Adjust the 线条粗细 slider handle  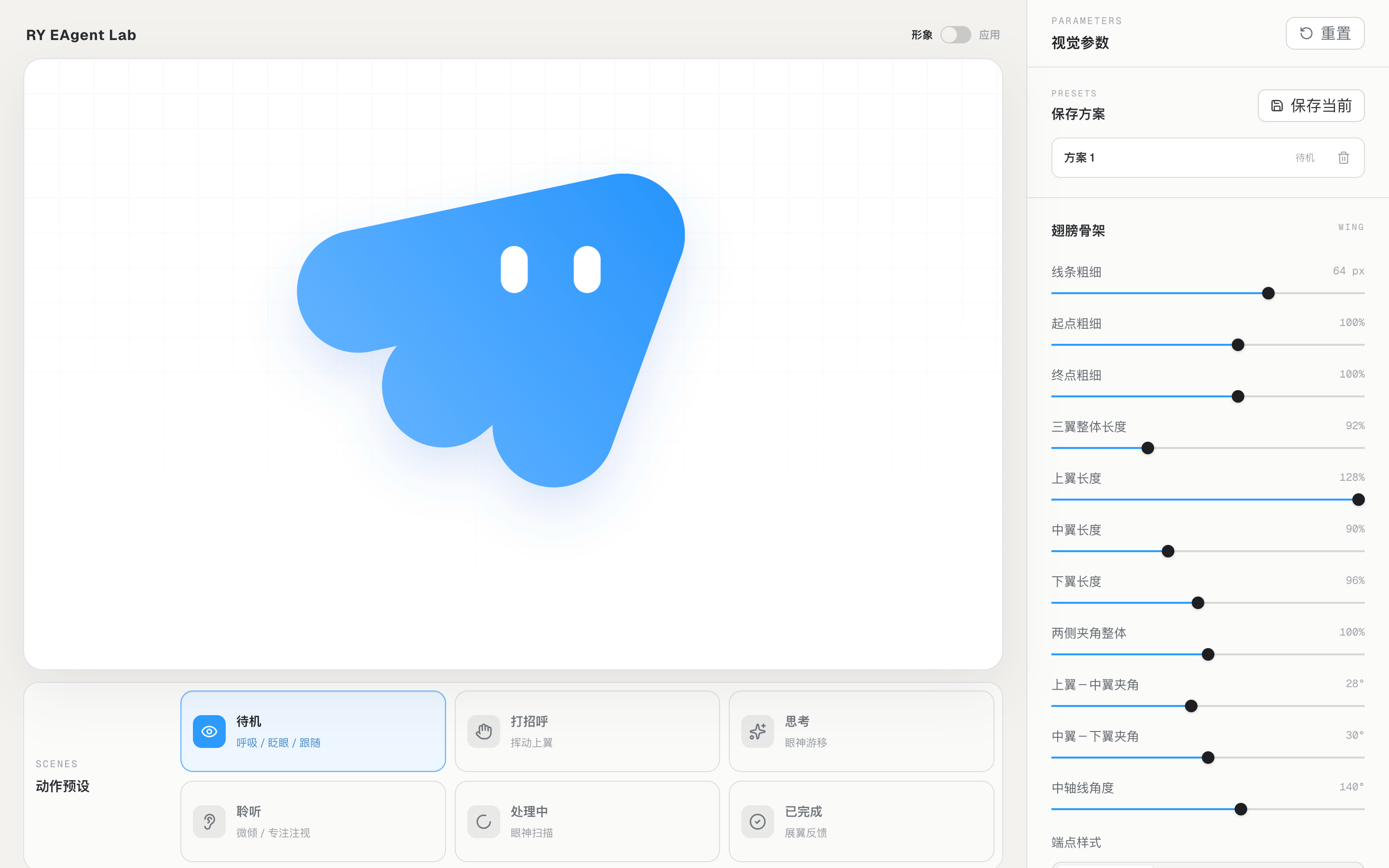(x=1268, y=293)
